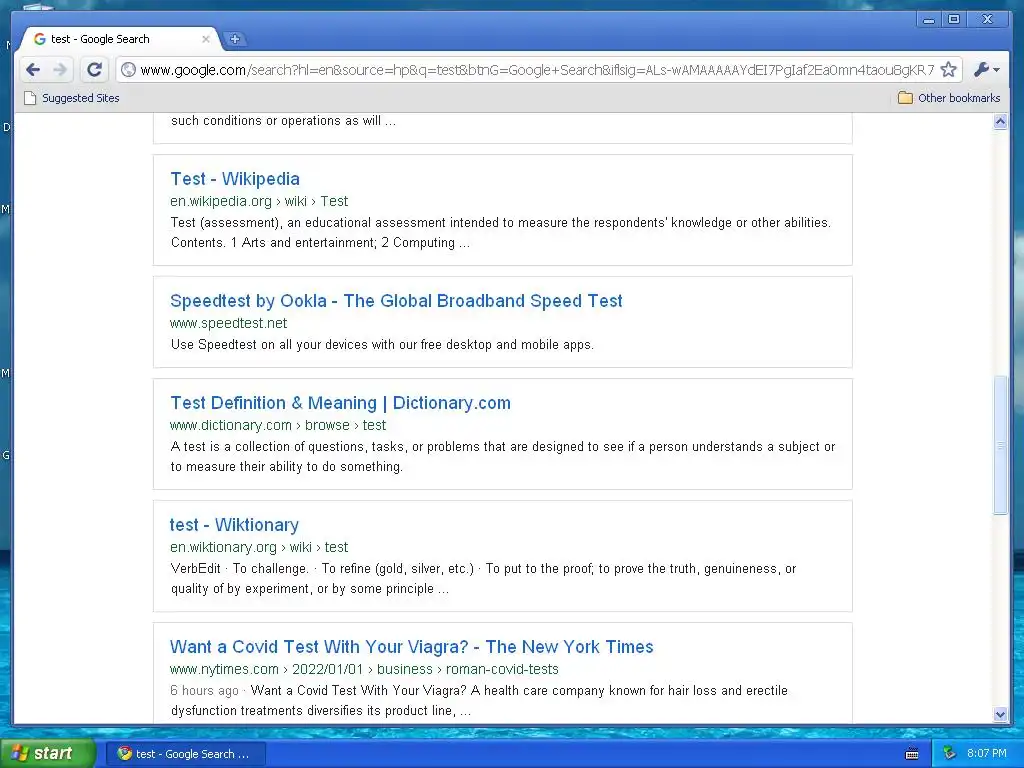Click the site info globe icon
This screenshot has height=768, width=1024.
129,69
